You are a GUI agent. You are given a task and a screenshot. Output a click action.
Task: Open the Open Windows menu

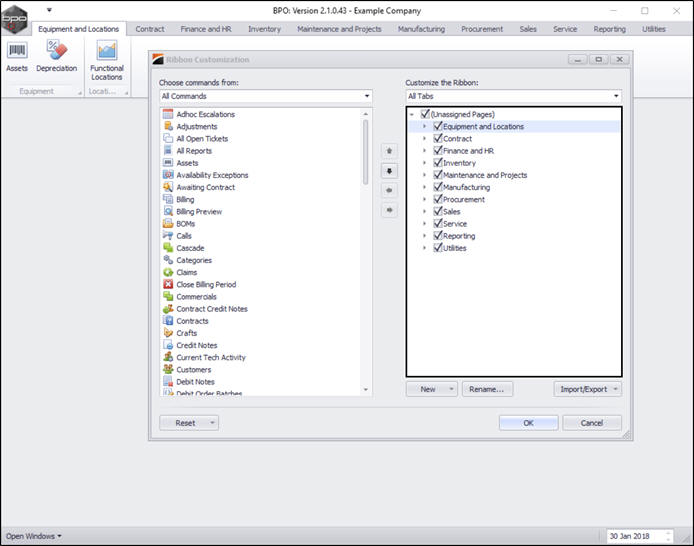pyautogui.click(x=34, y=536)
